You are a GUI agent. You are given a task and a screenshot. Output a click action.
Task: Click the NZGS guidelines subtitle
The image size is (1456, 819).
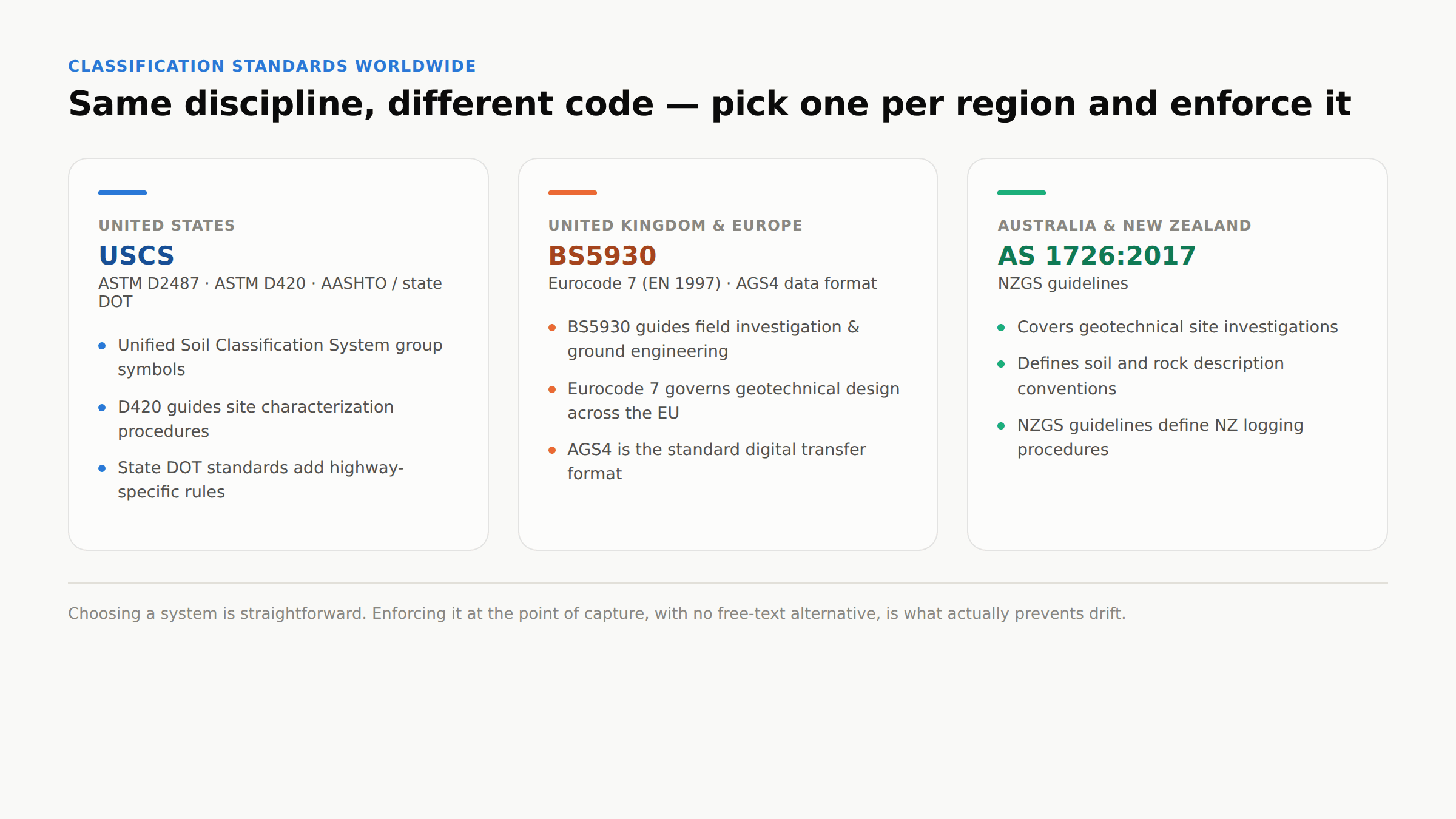tap(1063, 283)
